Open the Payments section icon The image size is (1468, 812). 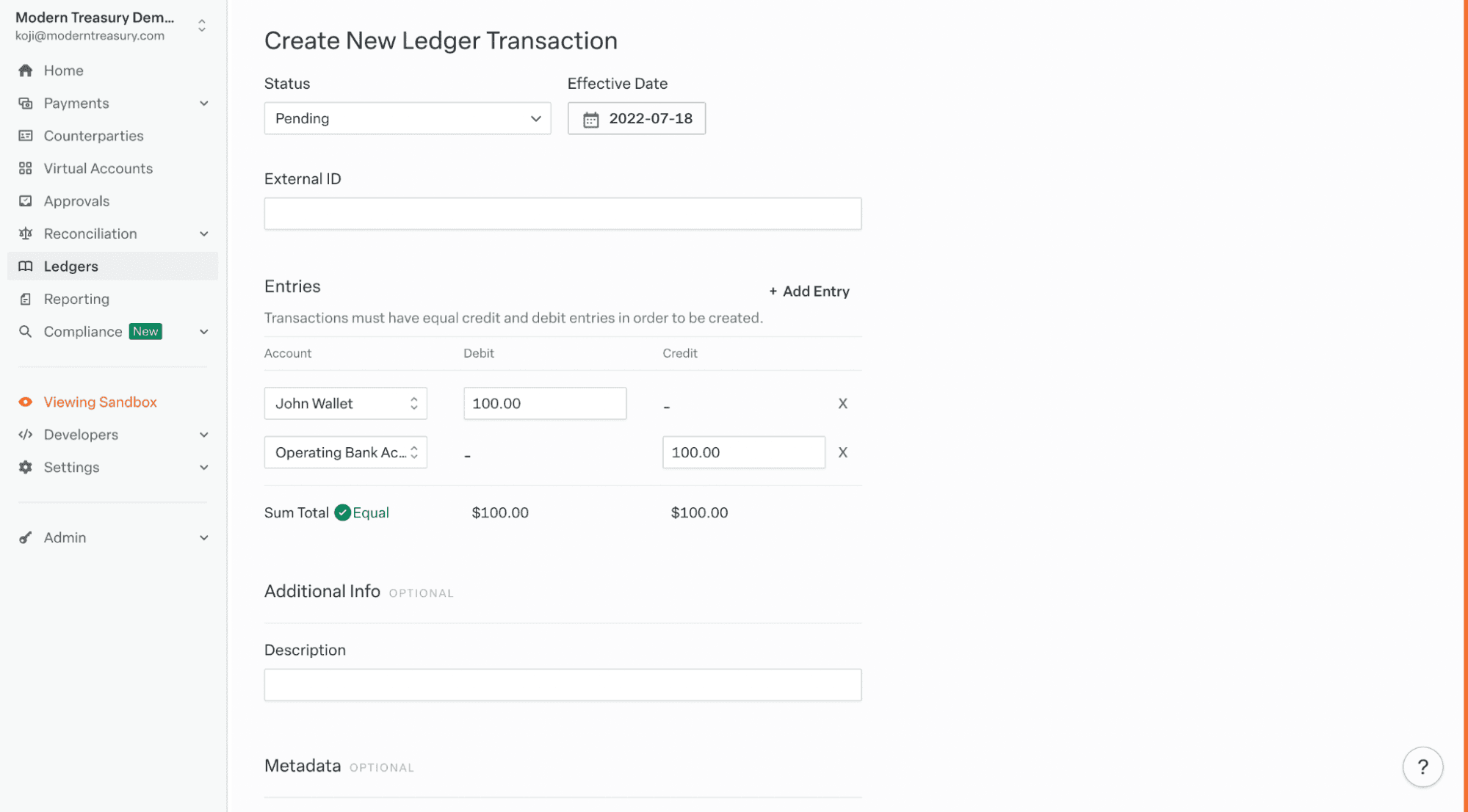26,103
